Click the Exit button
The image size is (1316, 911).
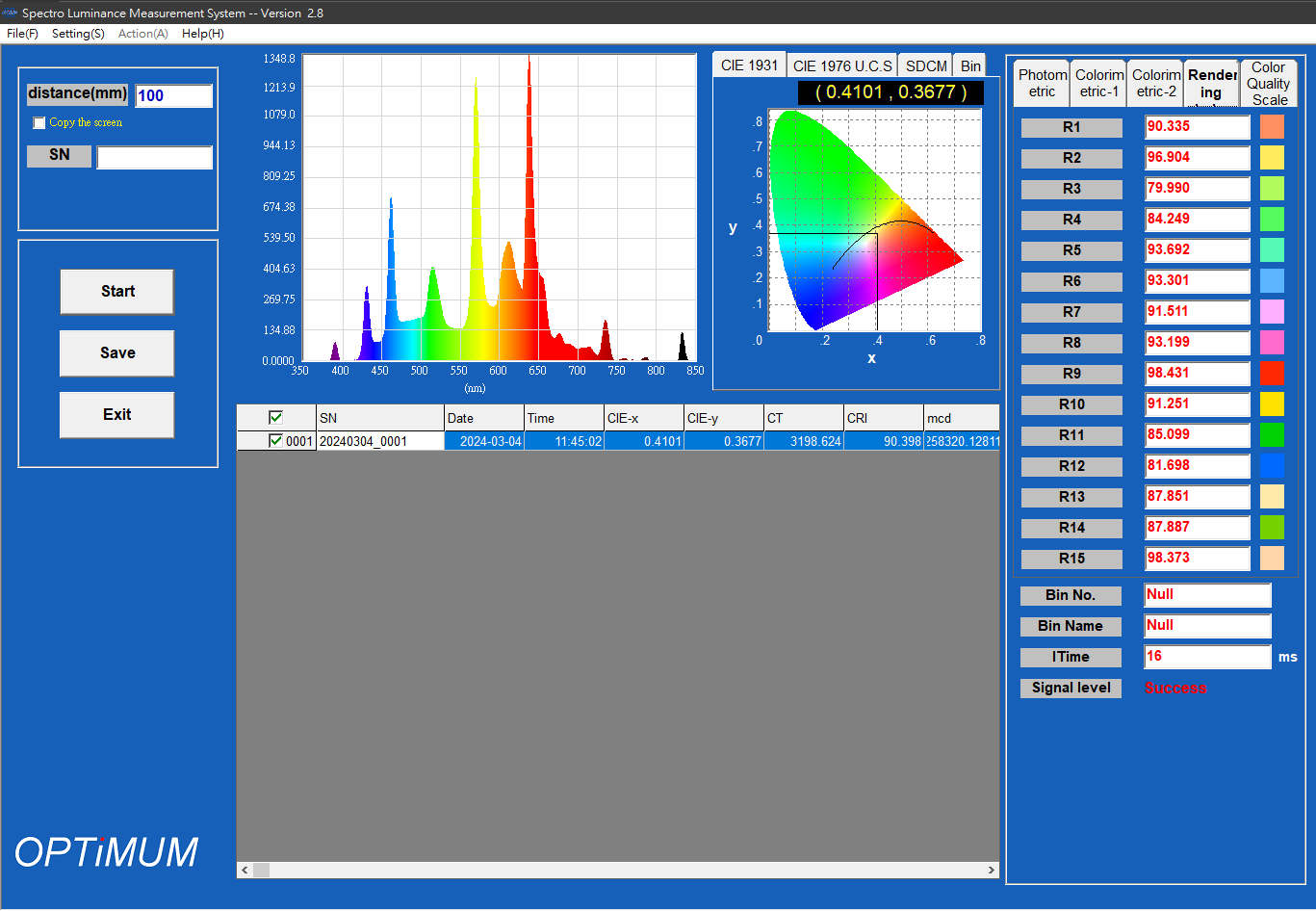[x=116, y=415]
